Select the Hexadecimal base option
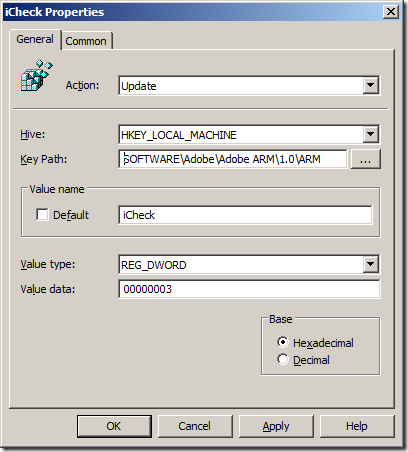Screen dimensions: 408x452 coord(315,343)
